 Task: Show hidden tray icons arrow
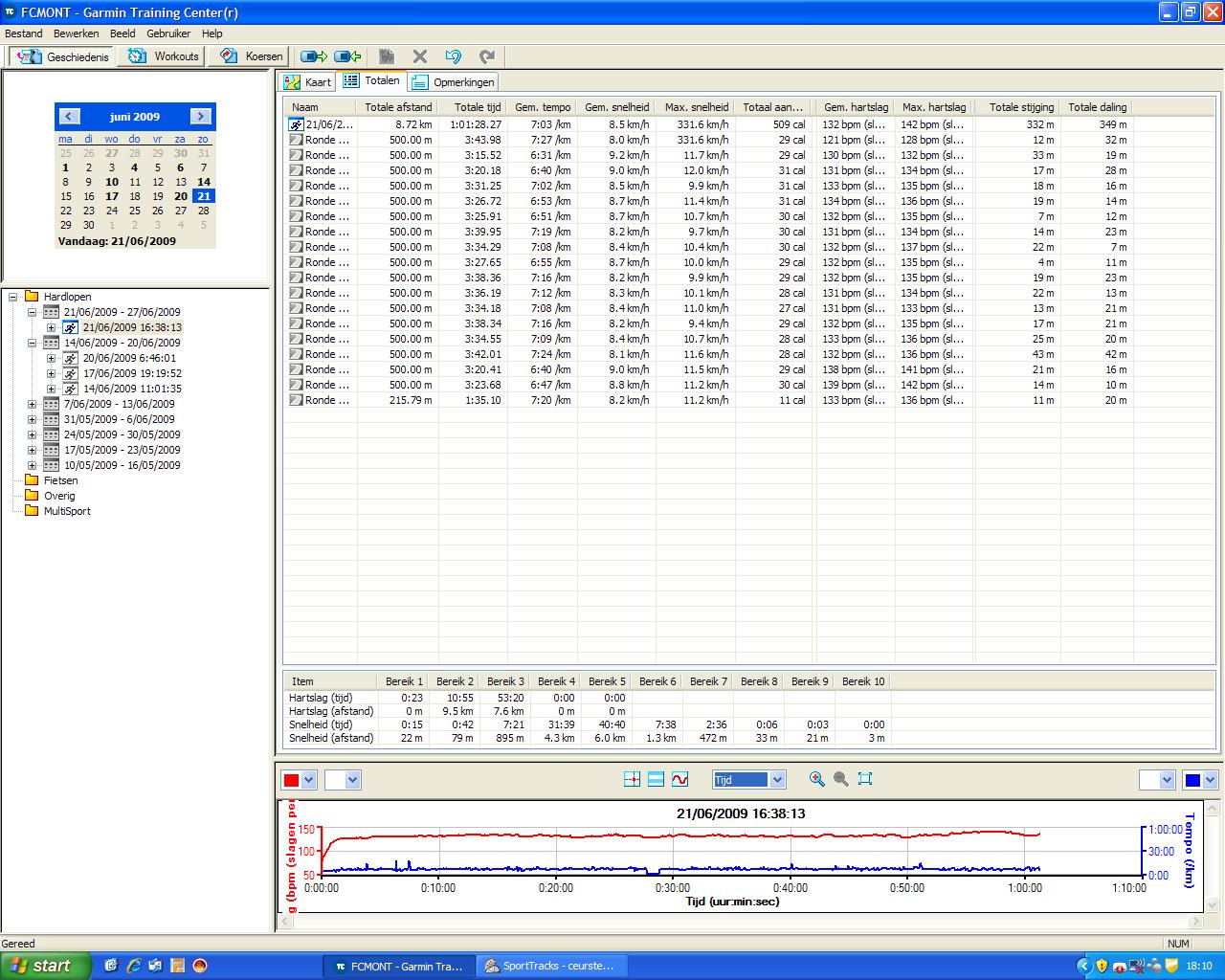(x=1084, y=966)
